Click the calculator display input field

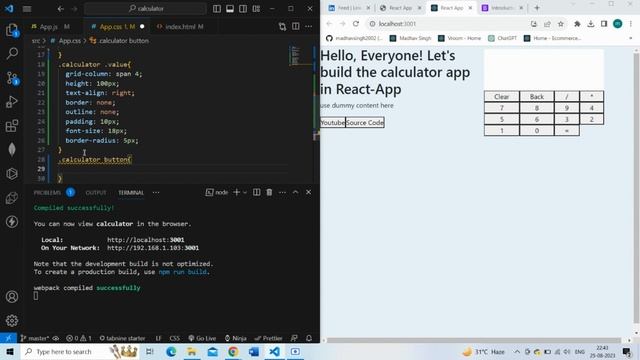tap(544, 69)
